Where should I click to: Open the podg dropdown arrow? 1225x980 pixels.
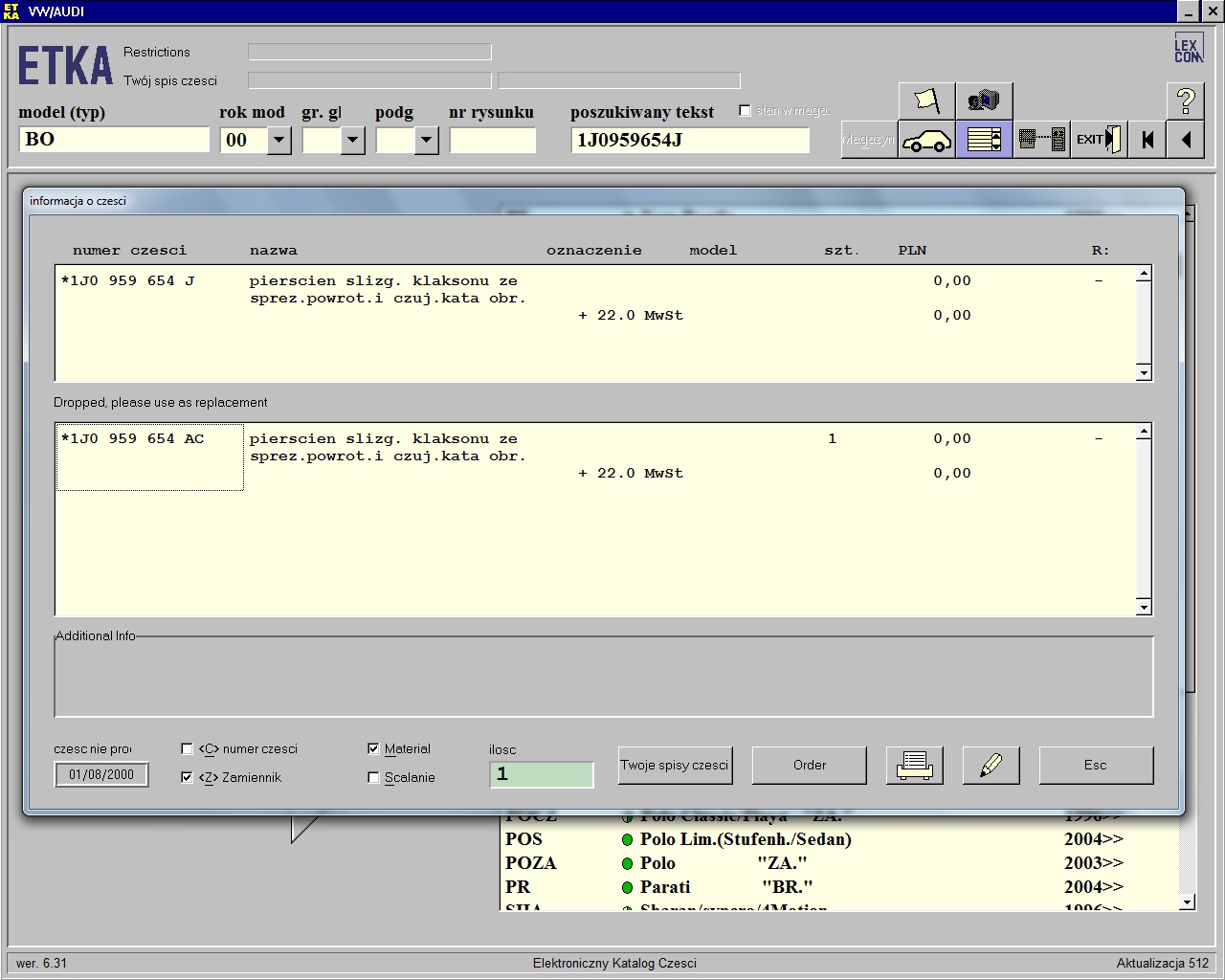coord(426,141)
